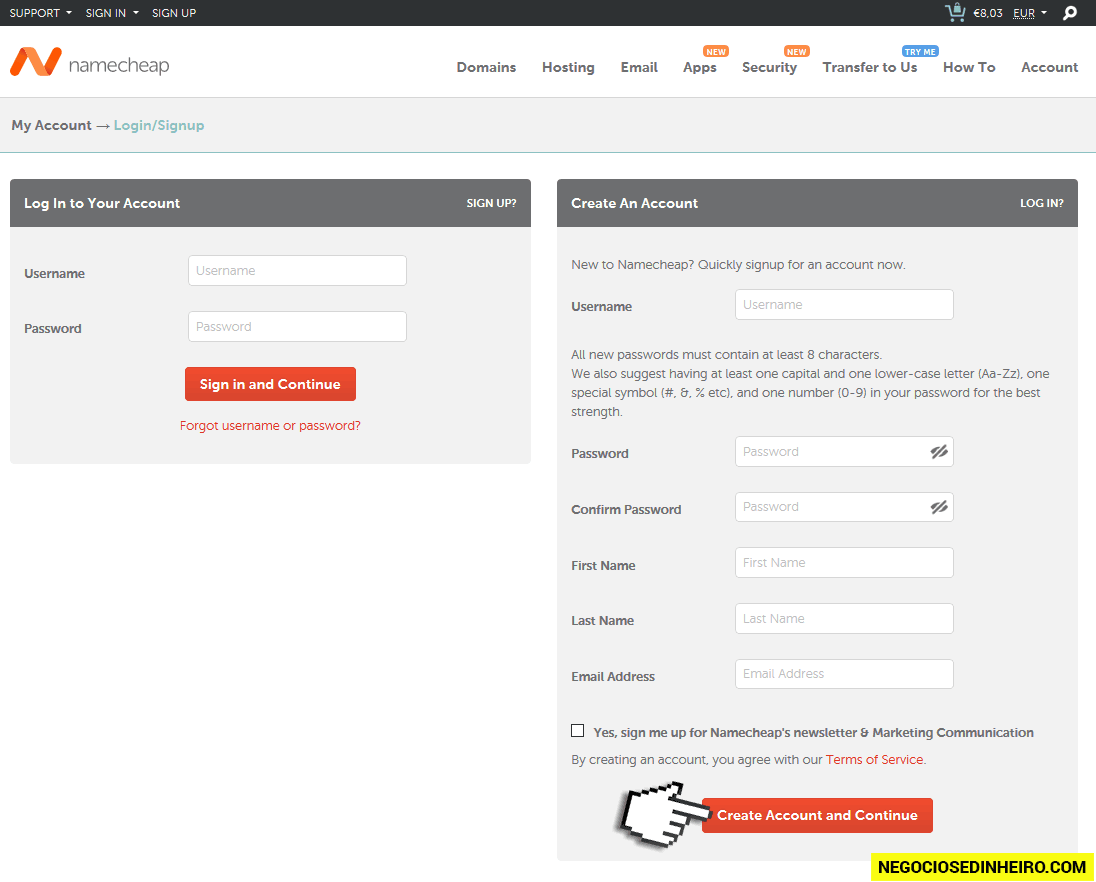The image size is (1096, 882).
Task: Click the €8,03 cart total
Action: tap(988, 13)
